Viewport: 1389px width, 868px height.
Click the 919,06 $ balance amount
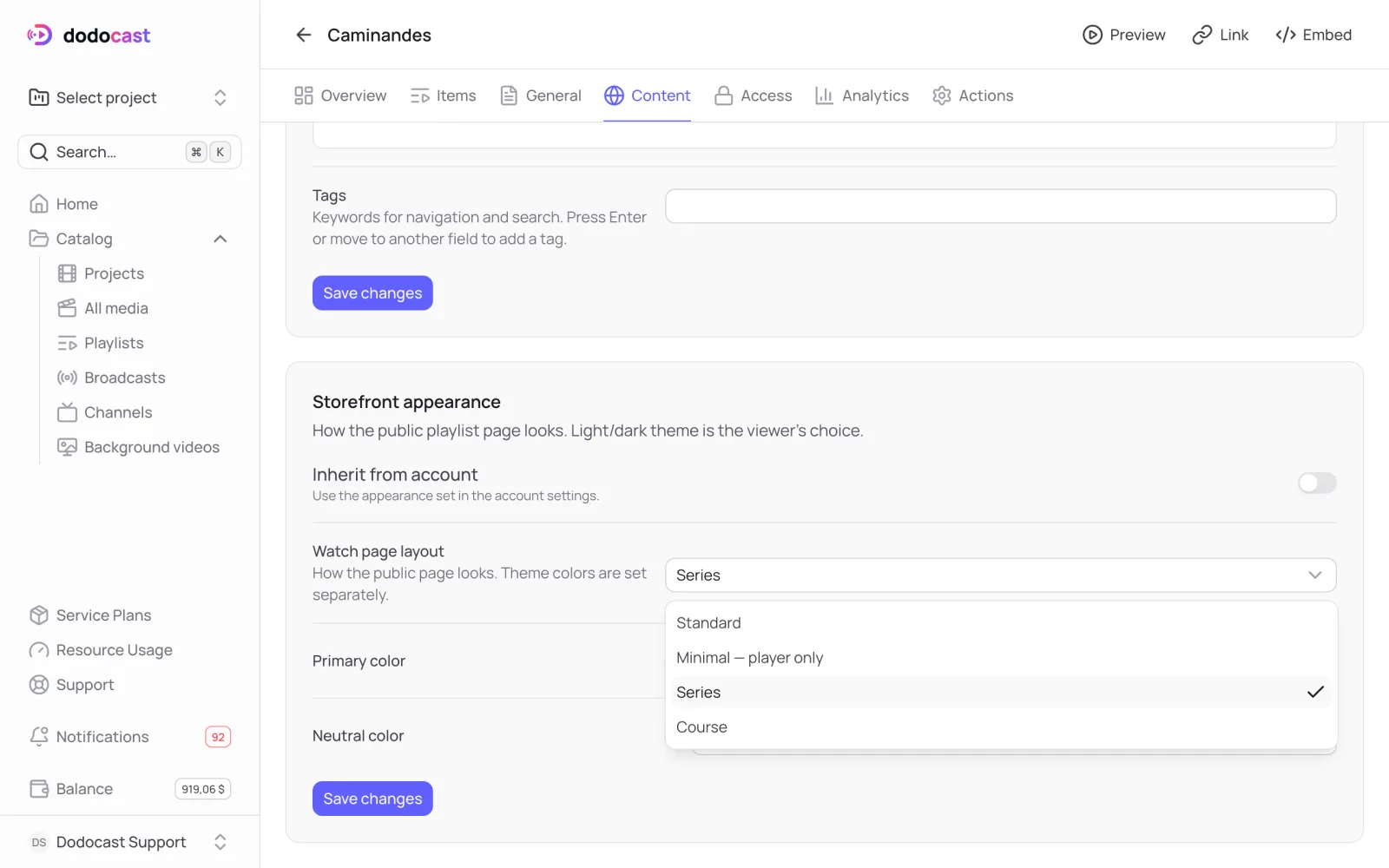coord(203,789)
